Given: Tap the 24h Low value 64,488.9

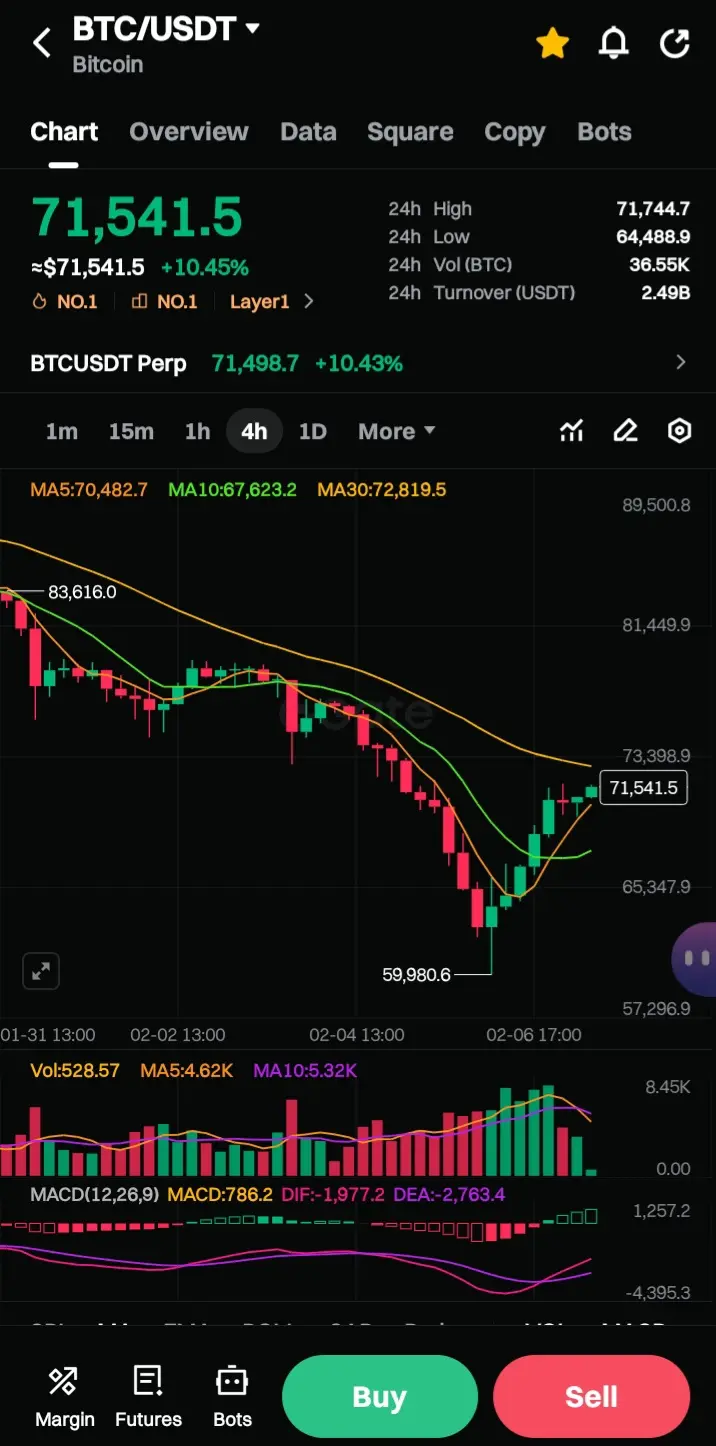Looking at the screenshot, I should (x=653, y=237).
